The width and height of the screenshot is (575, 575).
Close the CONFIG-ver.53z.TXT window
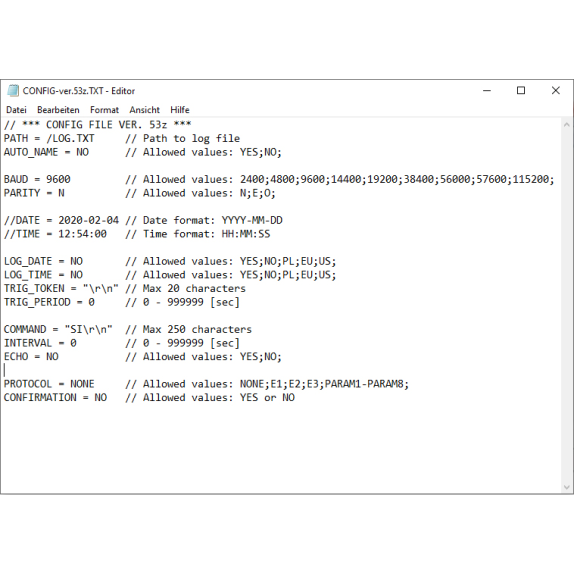tap(556, 91)
